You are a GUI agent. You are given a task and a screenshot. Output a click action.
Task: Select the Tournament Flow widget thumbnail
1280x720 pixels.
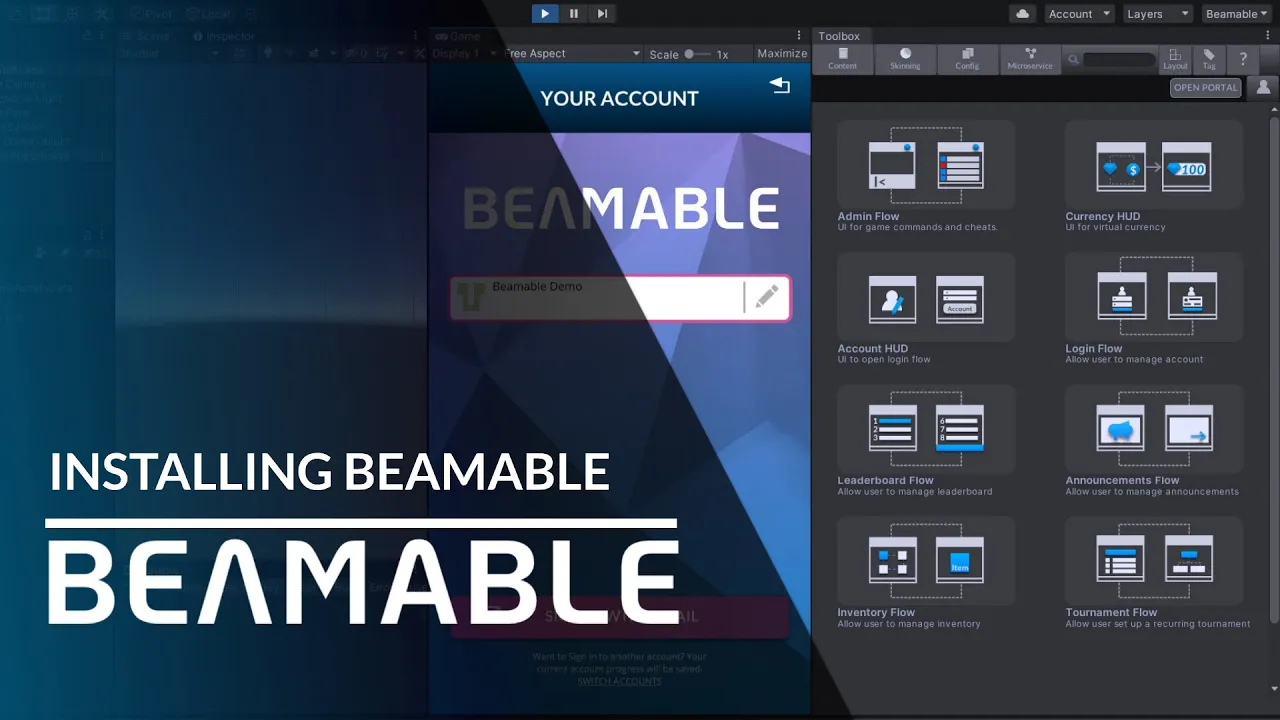tap(1154, 561)
